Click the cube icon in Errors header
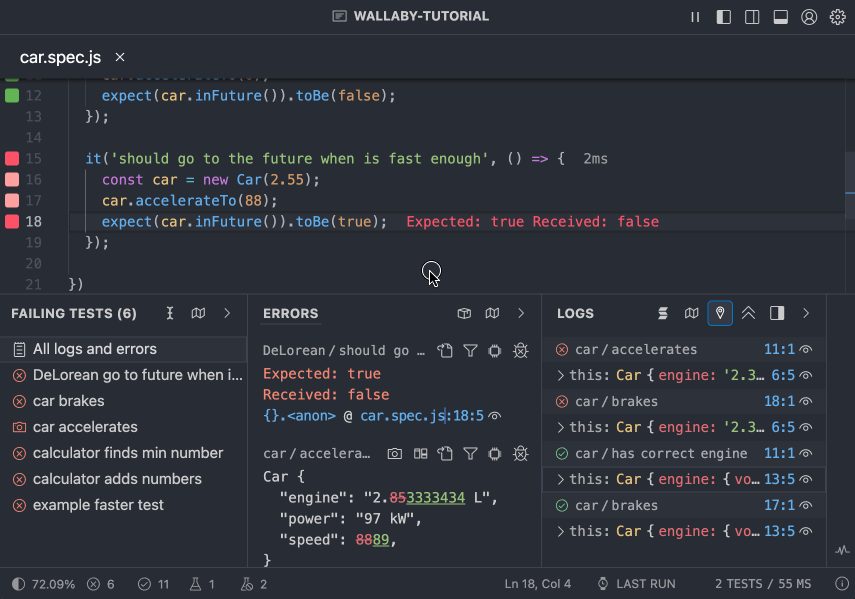This screenshot has height=599, width=855. [x=464, y=313]
